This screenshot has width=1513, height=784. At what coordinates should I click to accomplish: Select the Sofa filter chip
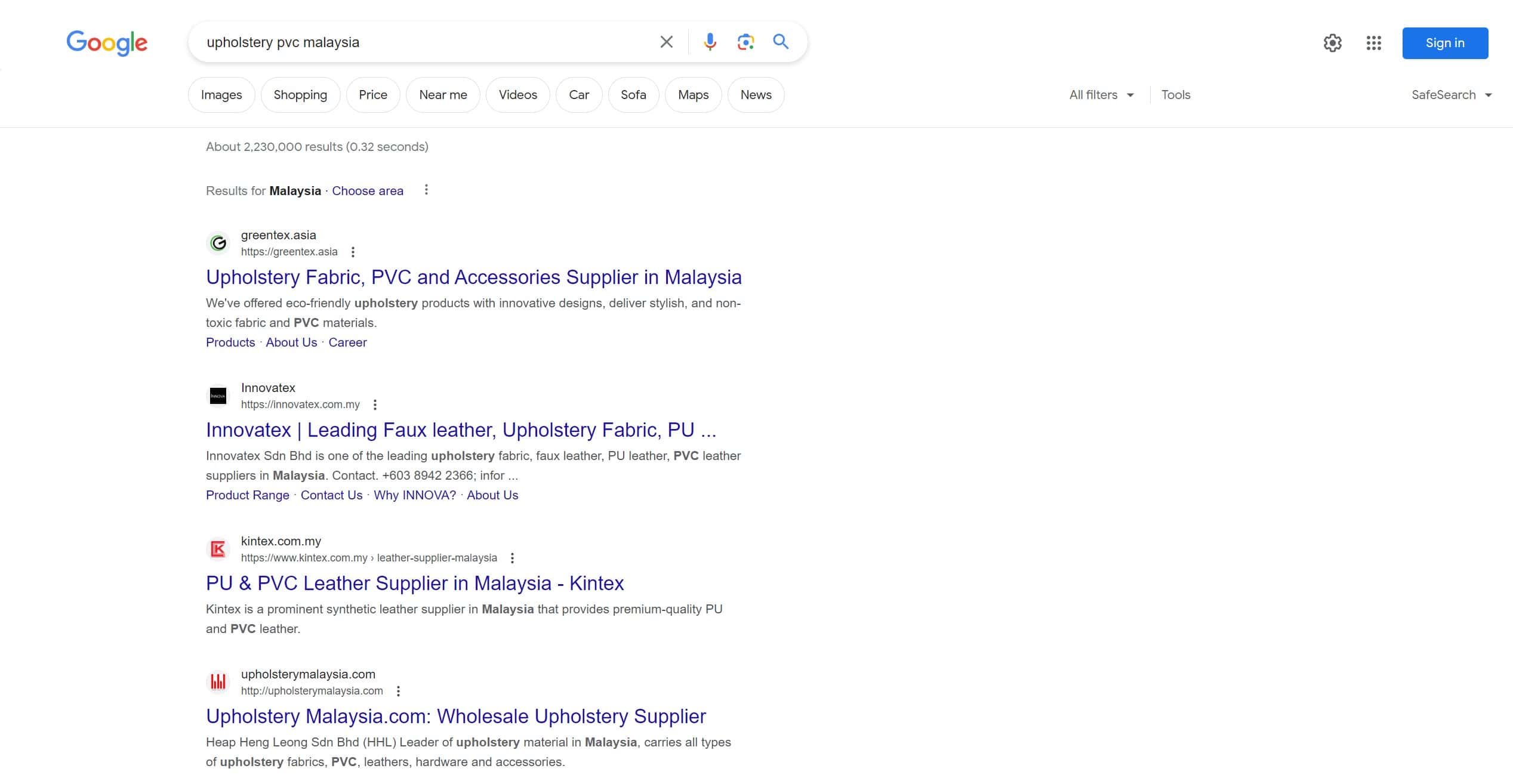pyautogui.click(x=633, y=95)
